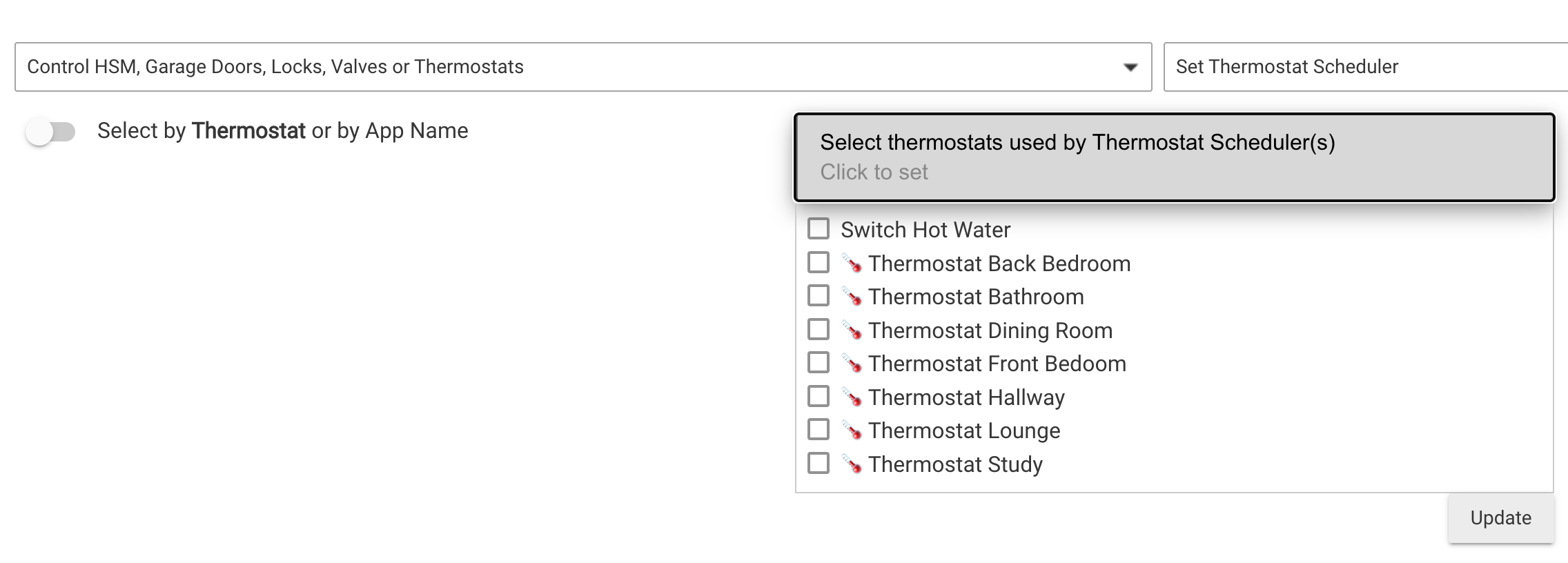The image size is (1568, 563).
Task: Check the Thermostat Dining Room checkbox
Action: (819, 331)
